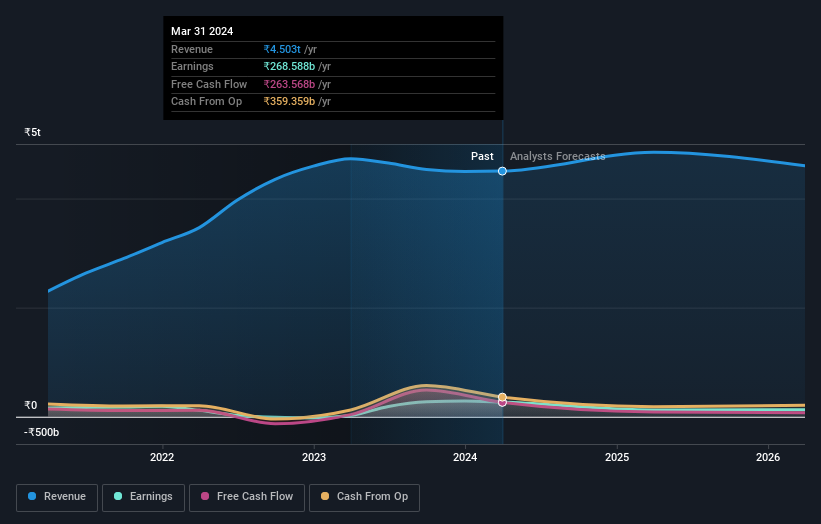This screenshot has height=524, width=821.
Task: Click the Free Cash Flow label in tooltip
Action: tap(209, 84)
